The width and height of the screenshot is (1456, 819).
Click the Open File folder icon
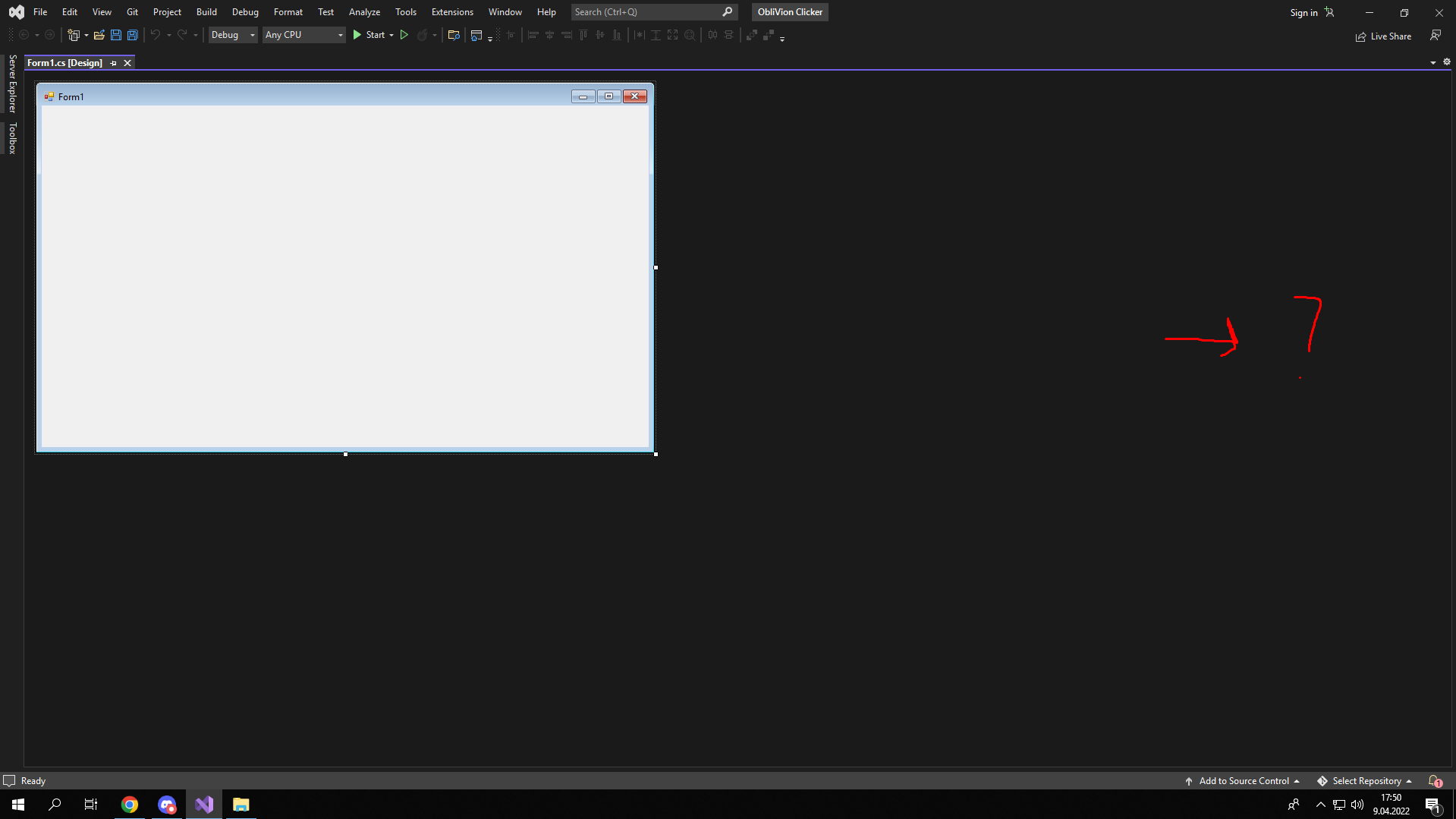pyautogui.click(x=99, y=35)
